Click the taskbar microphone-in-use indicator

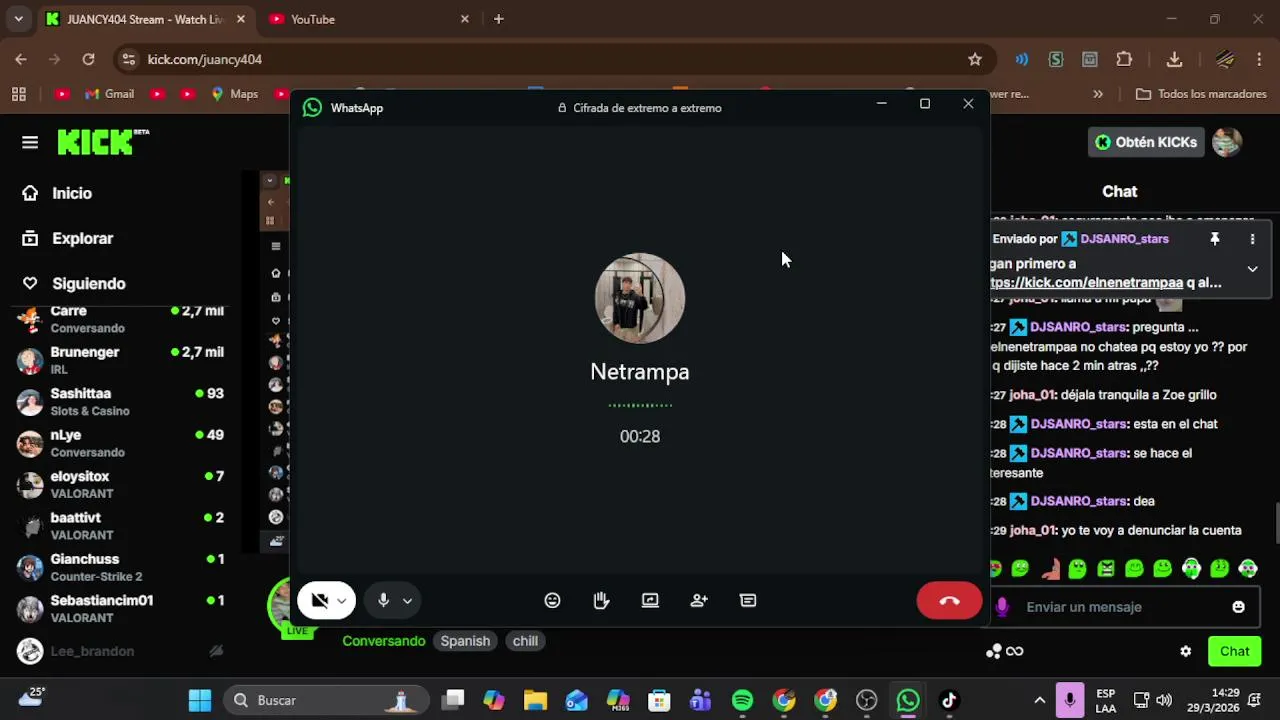tap(1070, 700)
